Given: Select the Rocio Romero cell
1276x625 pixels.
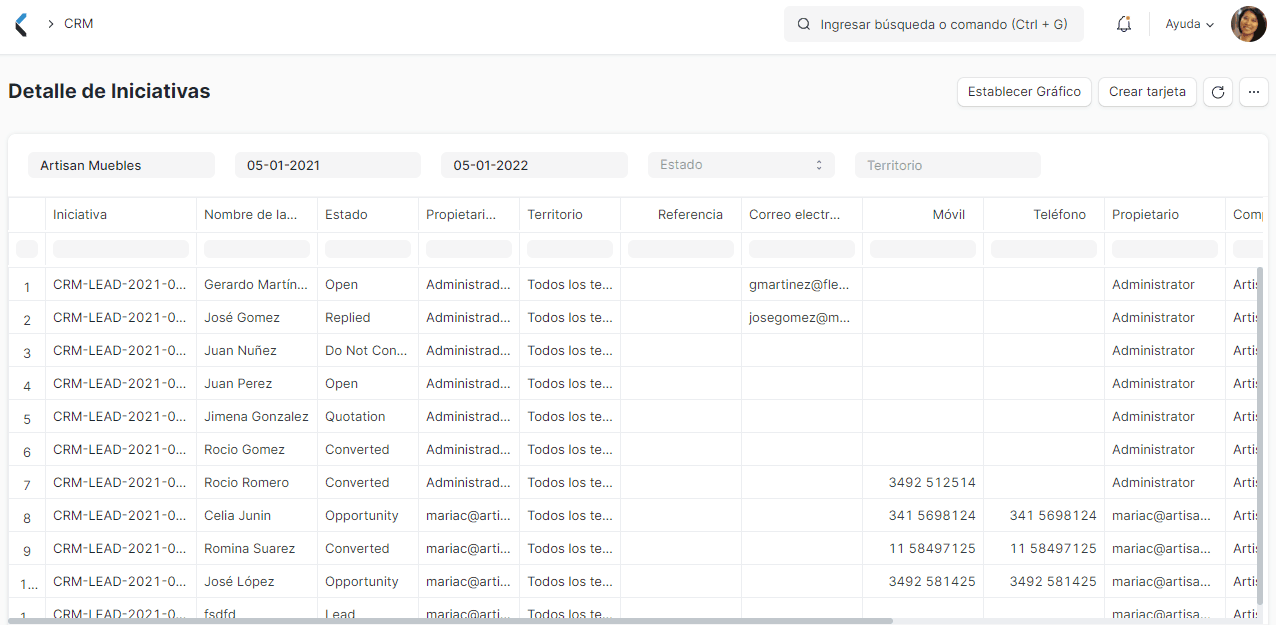Looking at the screenshot, I should coord(257,483).
